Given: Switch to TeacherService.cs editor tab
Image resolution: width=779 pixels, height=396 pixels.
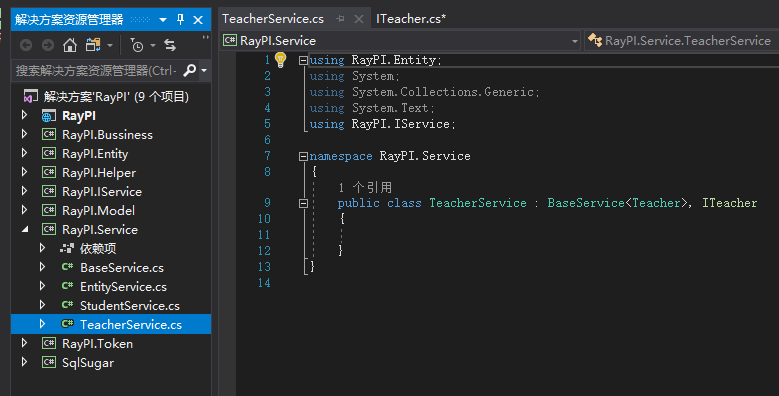Looking at the screenshot, I should click(273, 19).
